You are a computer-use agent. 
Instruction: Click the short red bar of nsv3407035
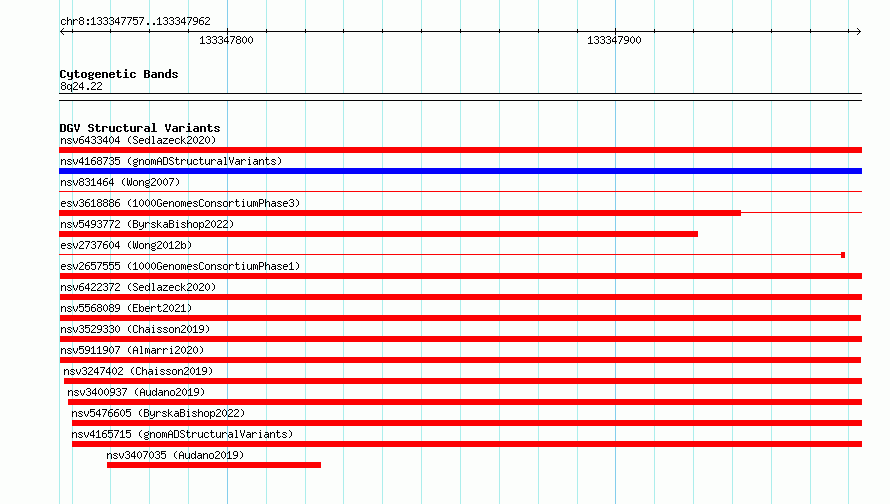(x=214, y=465)
